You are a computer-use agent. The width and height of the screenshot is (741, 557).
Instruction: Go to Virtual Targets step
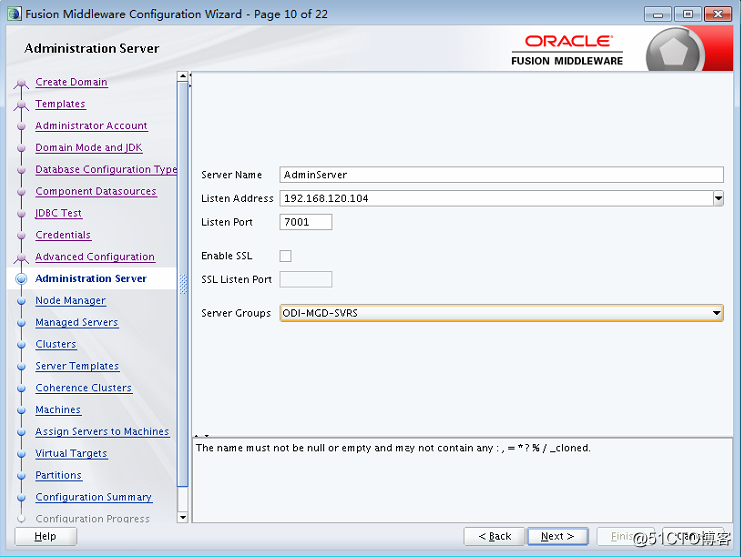tap(71, 453)
